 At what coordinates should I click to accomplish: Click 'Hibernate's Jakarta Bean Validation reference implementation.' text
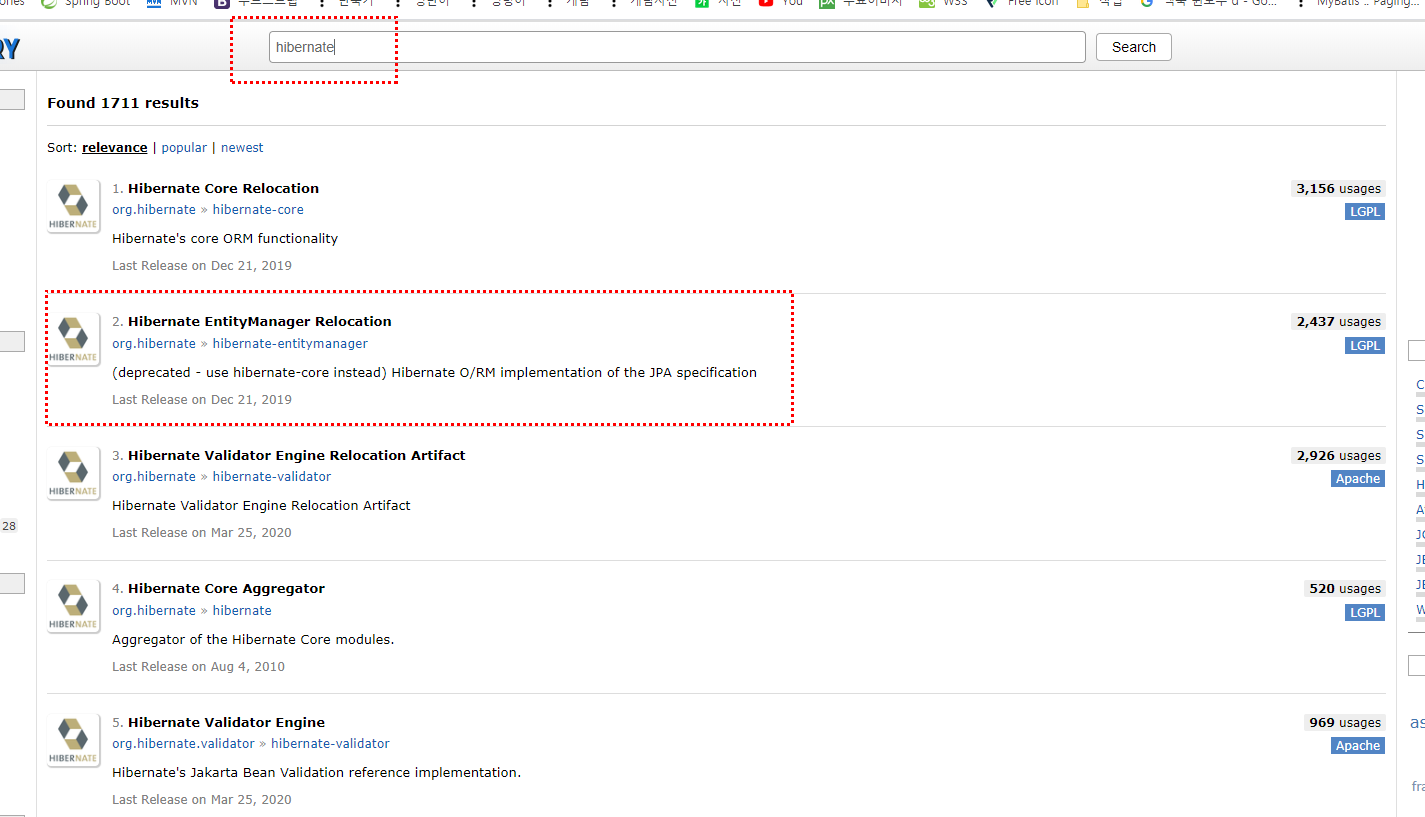pos(316,773)
